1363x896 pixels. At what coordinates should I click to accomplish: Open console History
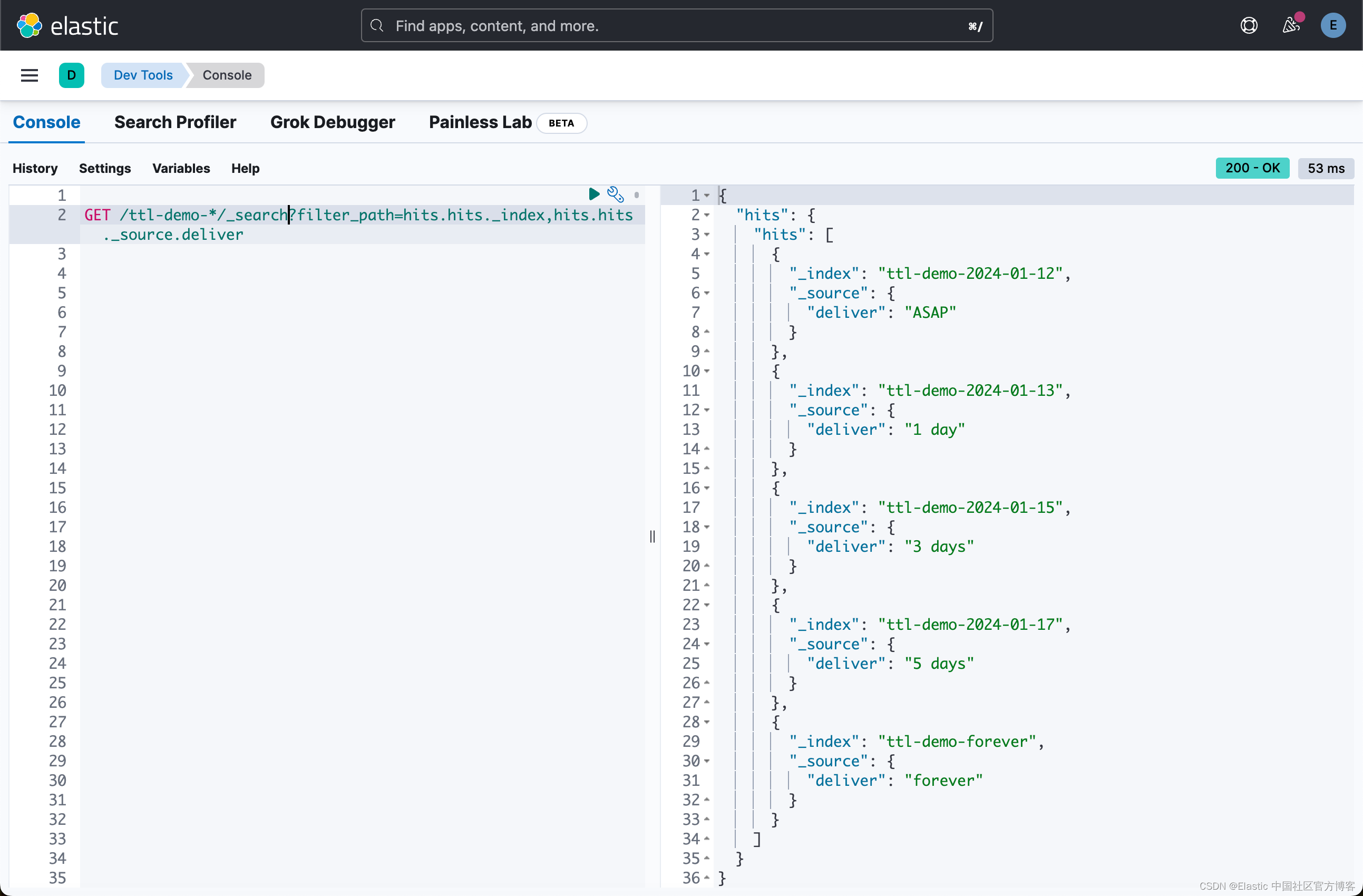tap(35, 168)
